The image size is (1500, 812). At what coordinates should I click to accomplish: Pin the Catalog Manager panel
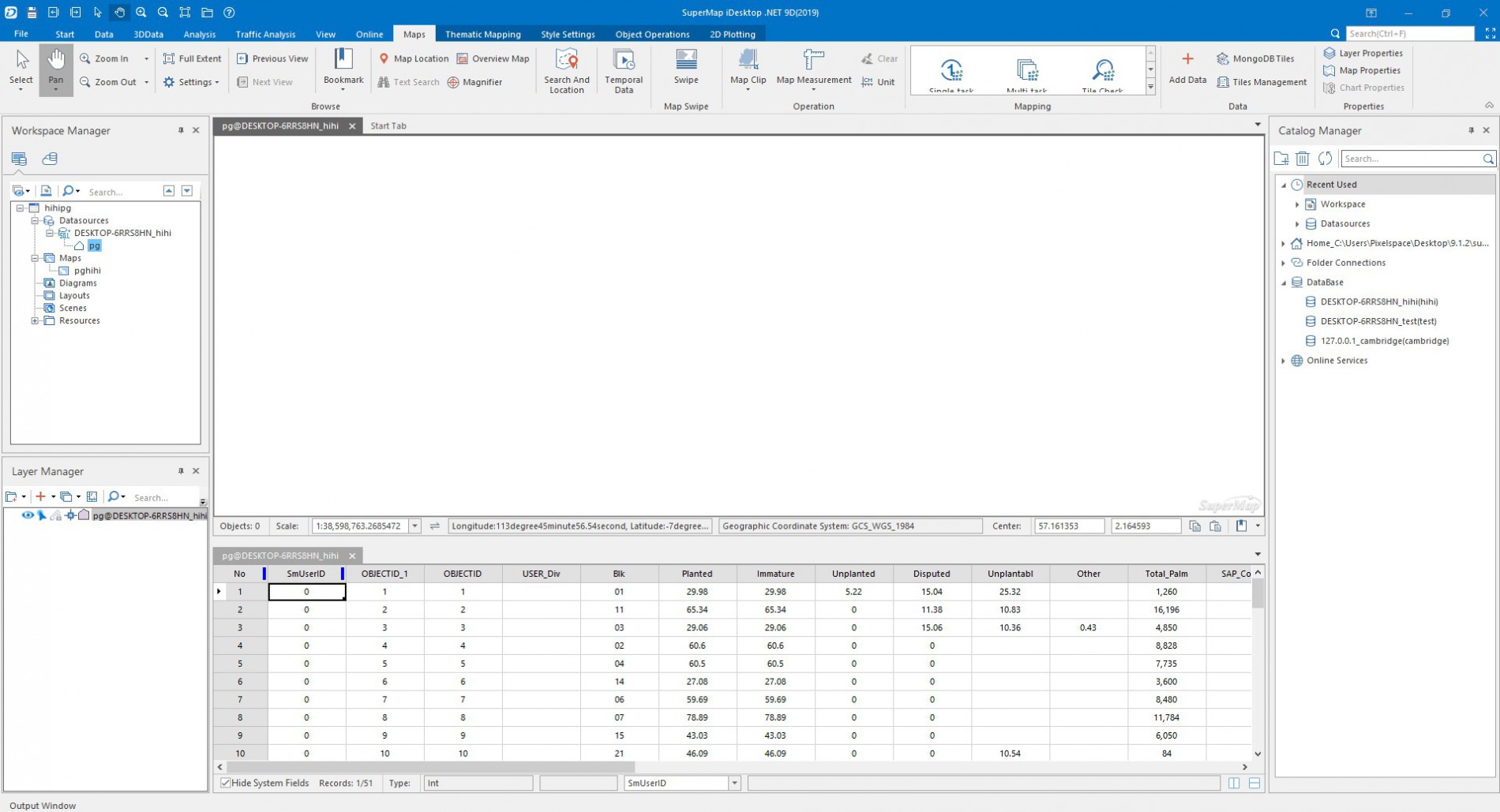coord(1471,130)
